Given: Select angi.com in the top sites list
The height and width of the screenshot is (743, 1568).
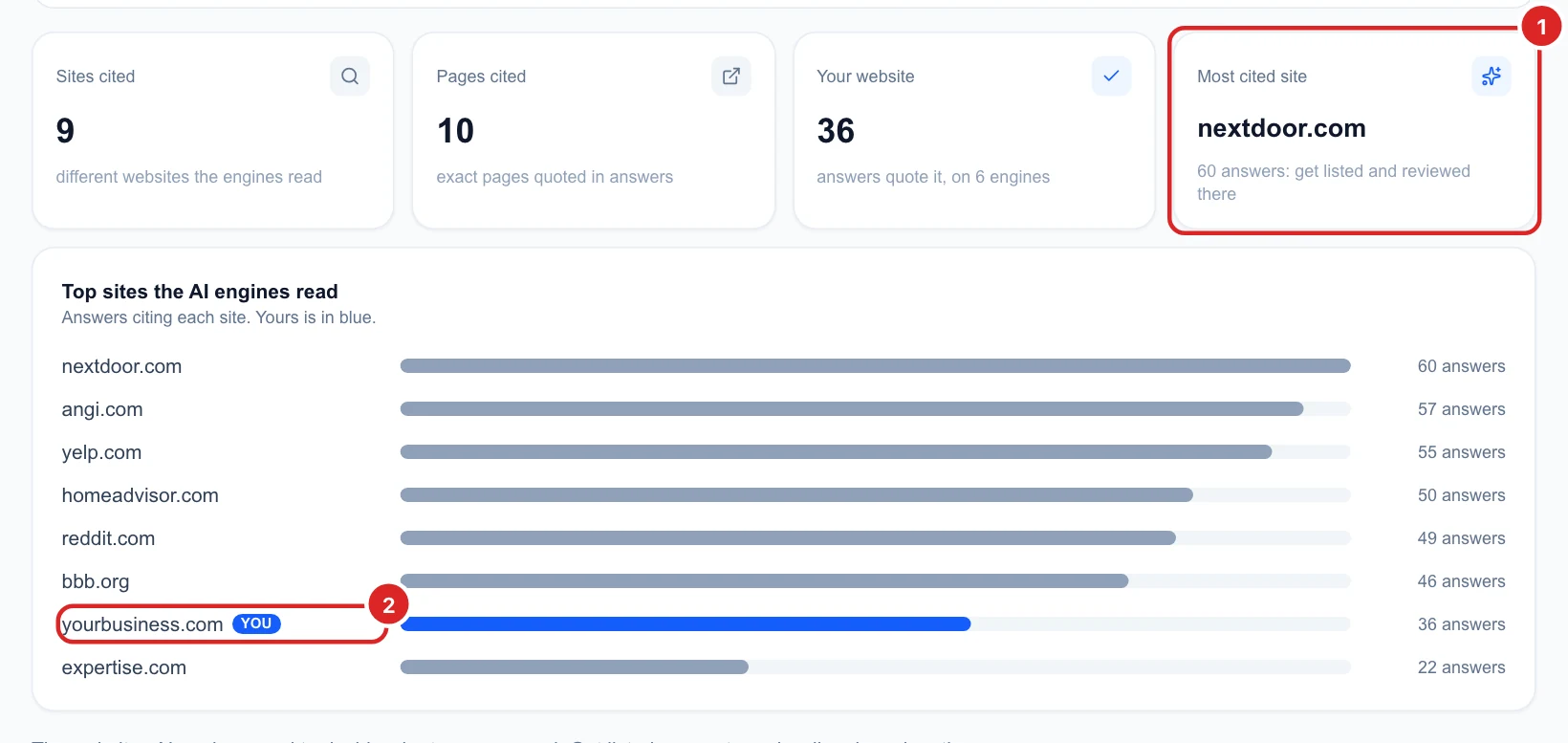Looking at the screenshot, I should 102,409.
